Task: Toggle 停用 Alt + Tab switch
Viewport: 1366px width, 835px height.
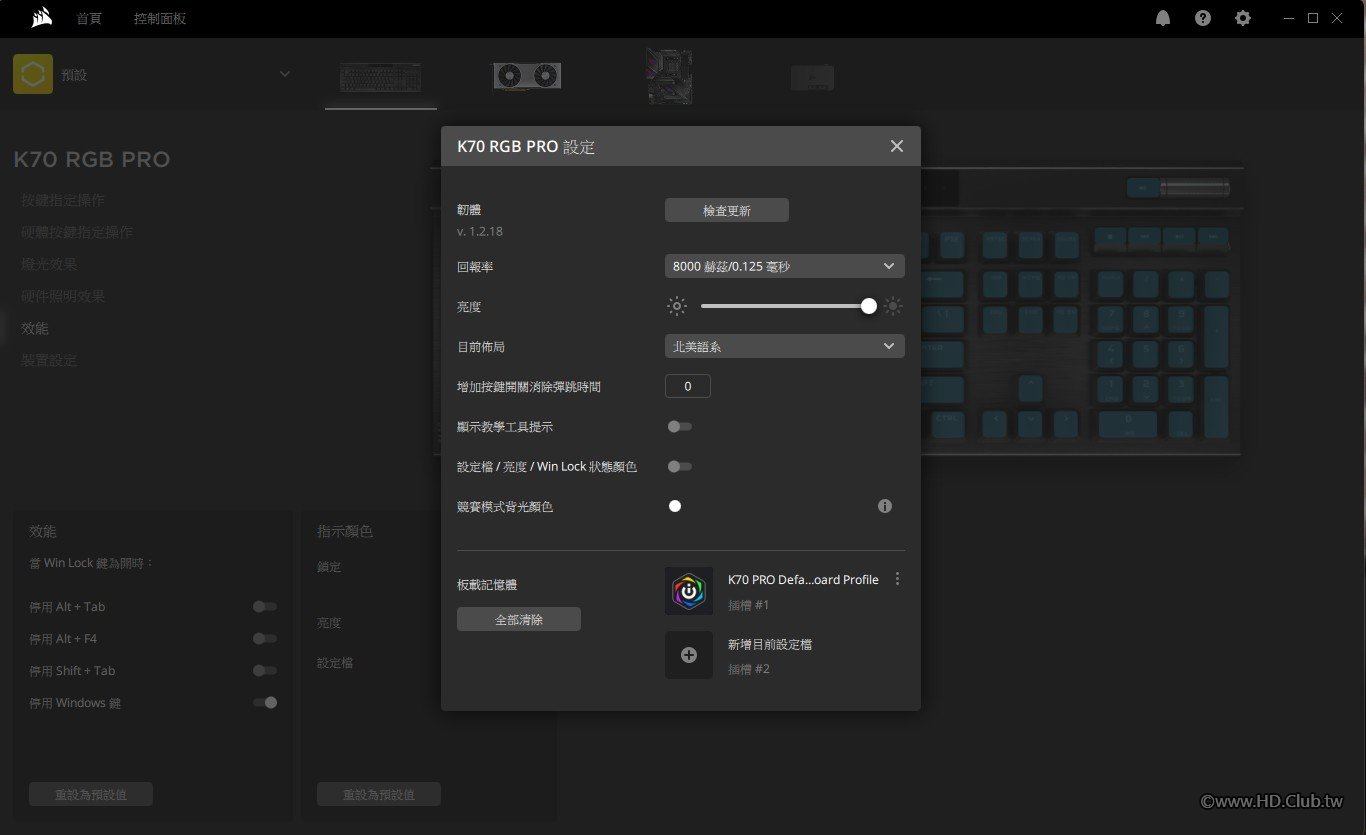Action: (x=265, y=606)
